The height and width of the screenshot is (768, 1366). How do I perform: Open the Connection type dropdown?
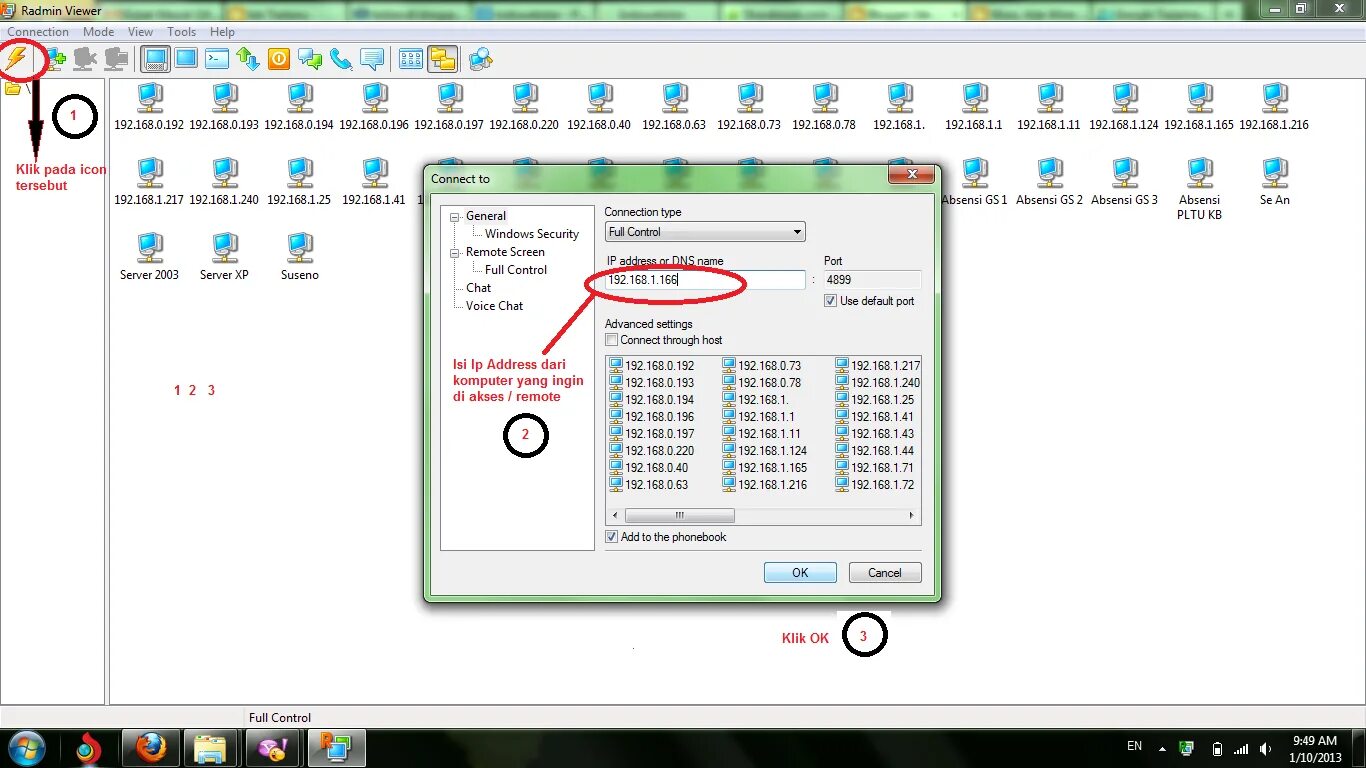(x=705, y=232)
